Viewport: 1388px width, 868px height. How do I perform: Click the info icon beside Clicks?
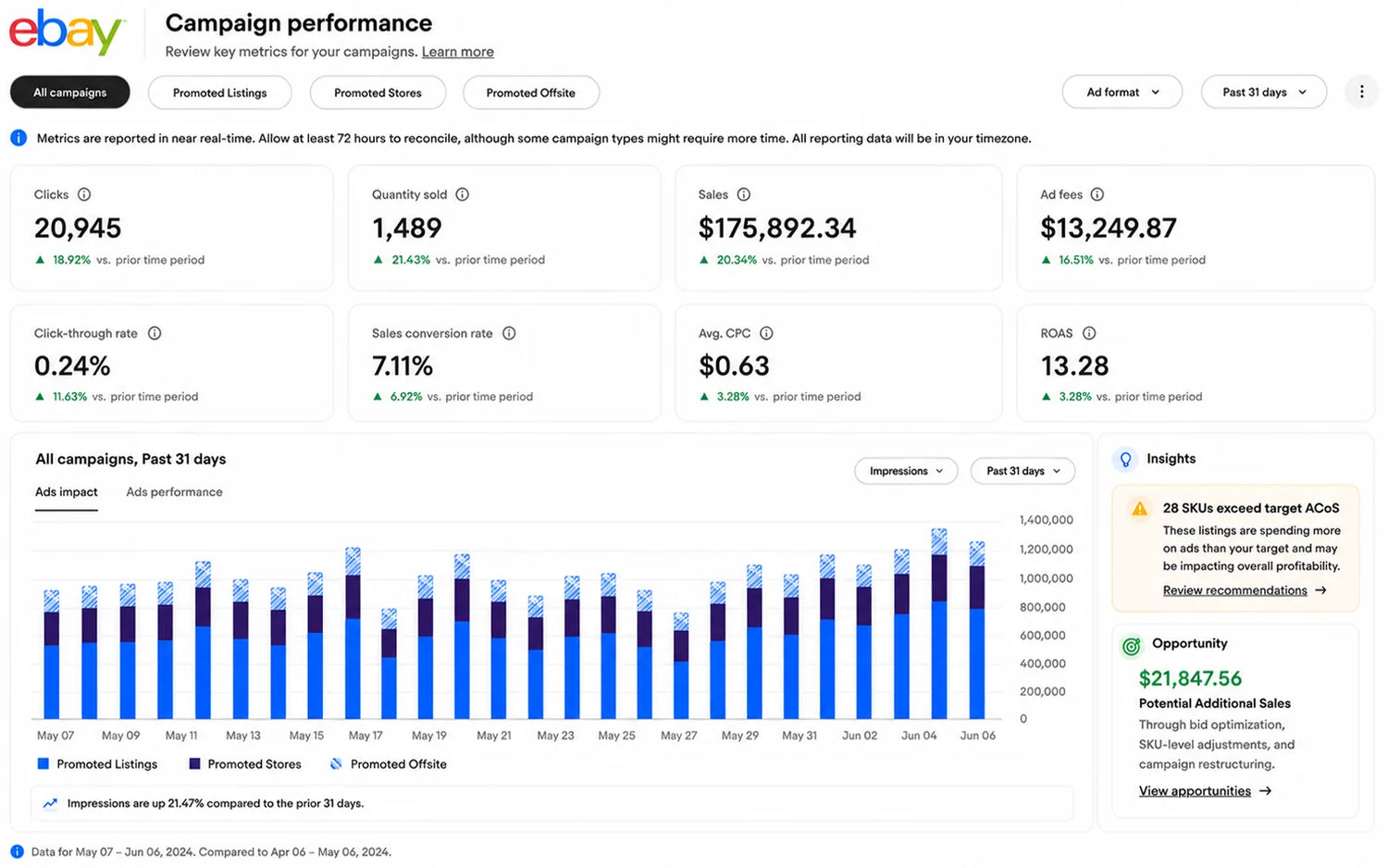[84, 194]
